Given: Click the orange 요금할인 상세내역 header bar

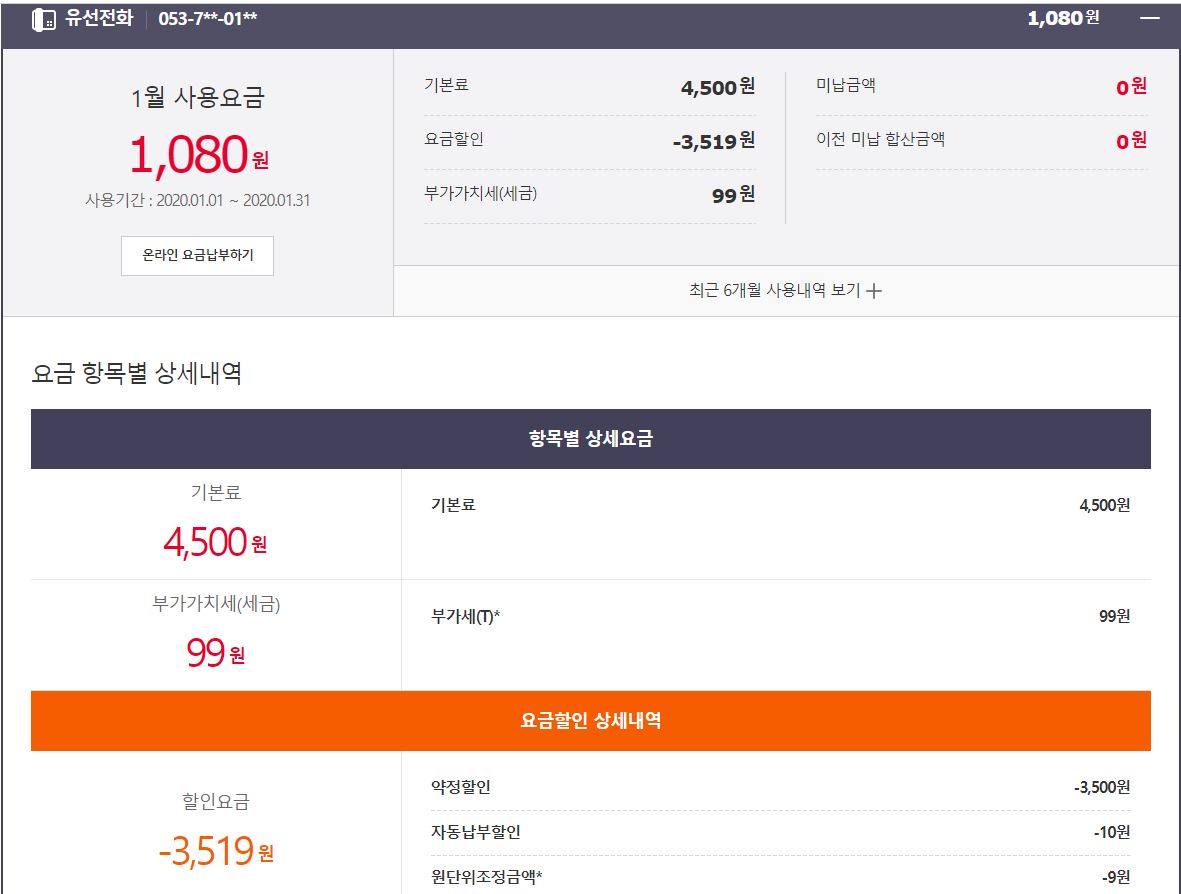Looking at the screenshot, I should pyautogui.click(x=590, y=720).
